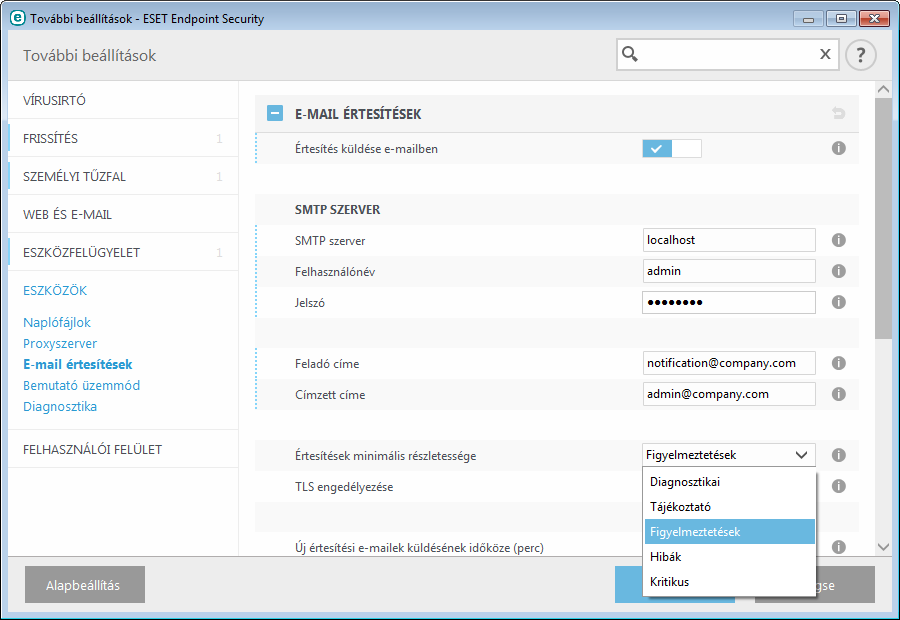Viewport: 900px width, 620px height.
Task: Toggle Értesítés küldése e-mailben switch
Action: coord(672,149)
